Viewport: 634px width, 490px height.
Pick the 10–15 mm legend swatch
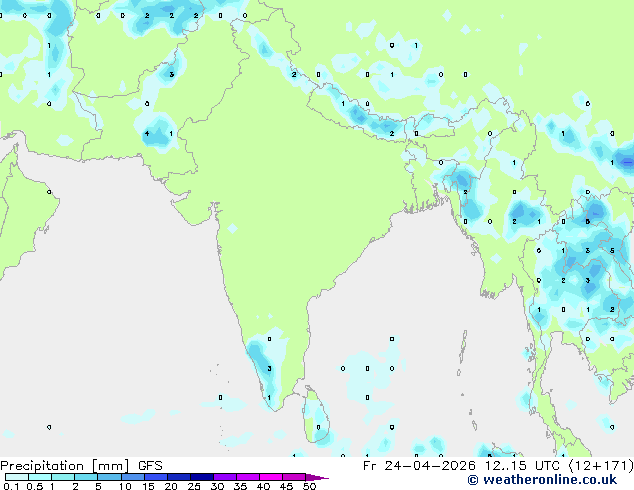(x=132, y=477)
